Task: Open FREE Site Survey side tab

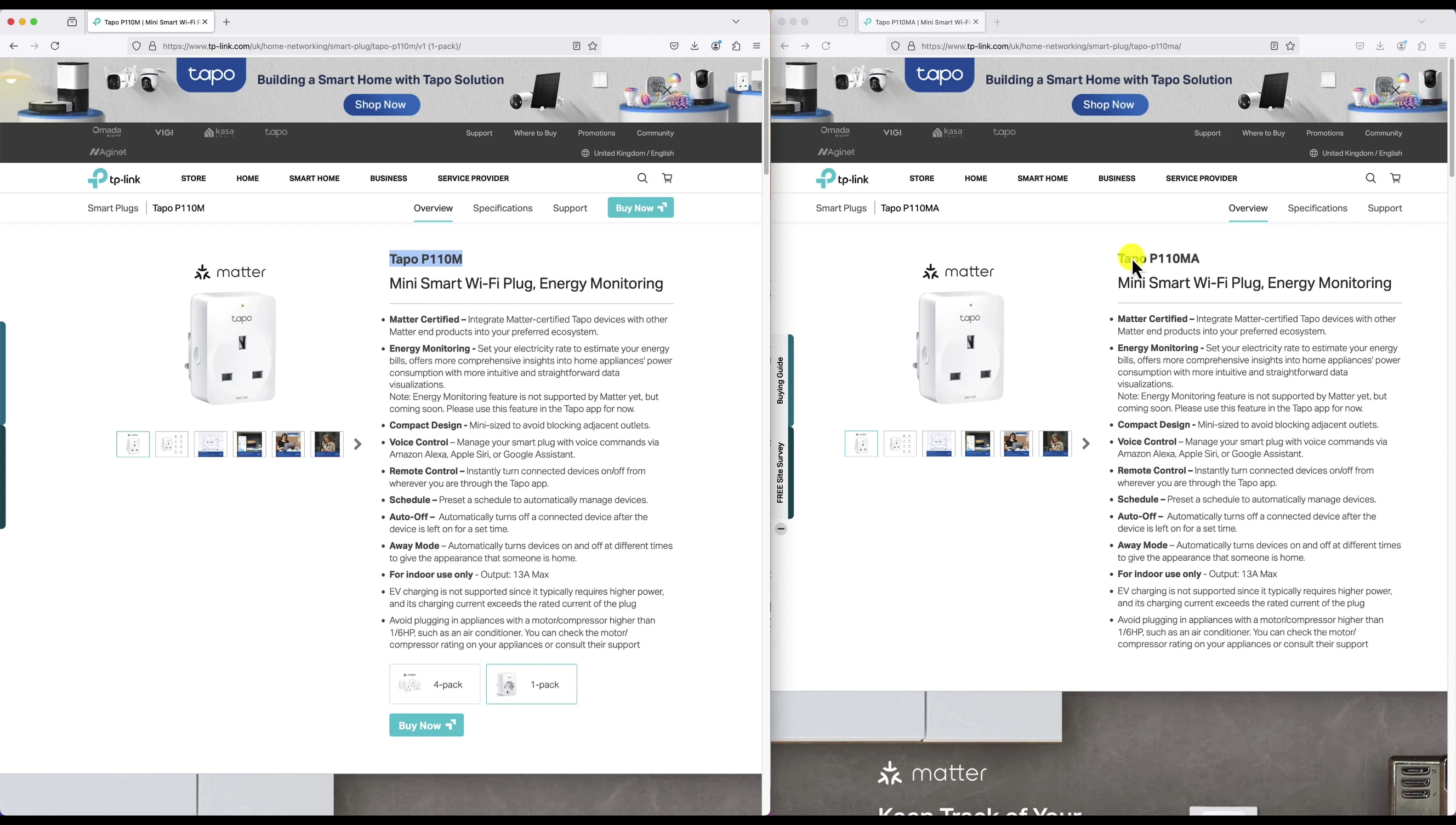Action: click(x=782, y=473)
